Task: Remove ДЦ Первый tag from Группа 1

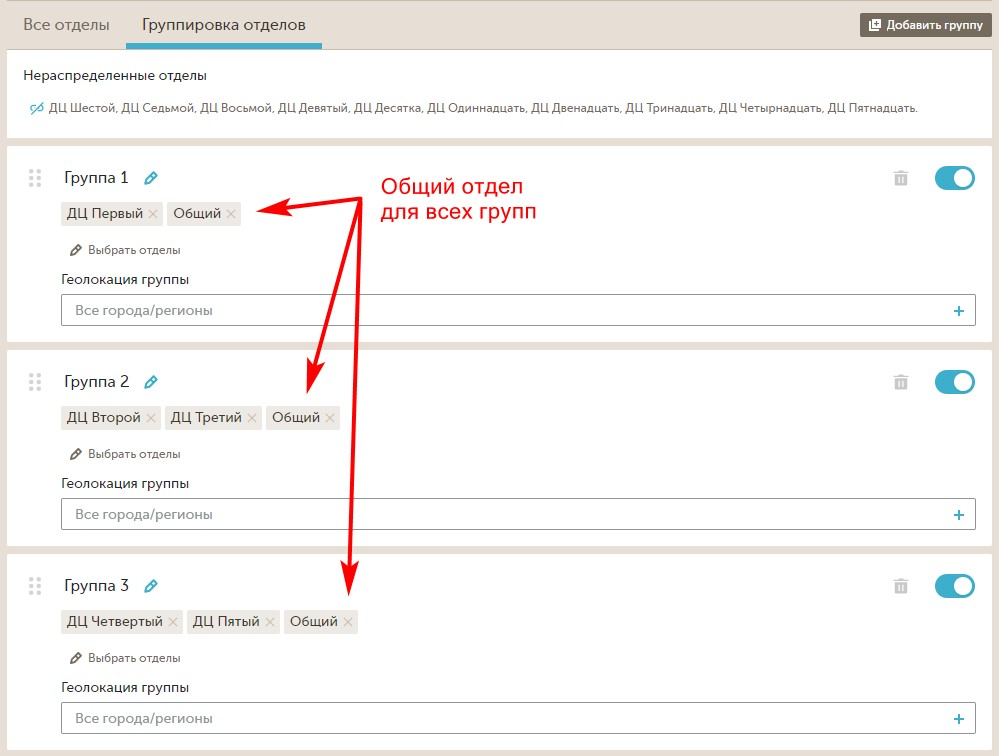Action: 153,214
